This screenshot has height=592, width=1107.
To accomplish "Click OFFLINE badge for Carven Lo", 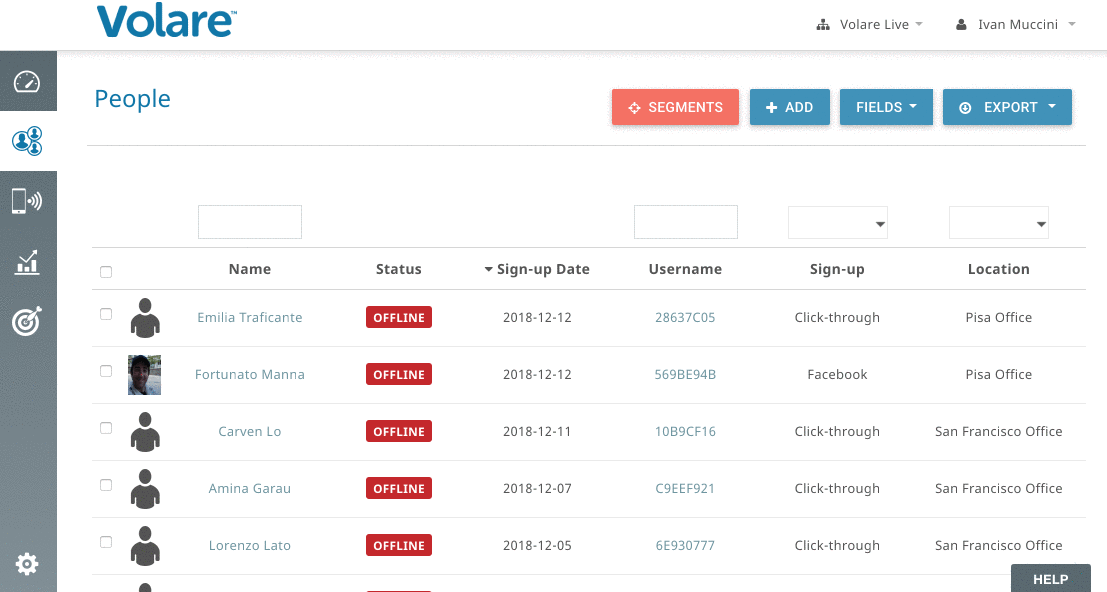I will click(x=399, y=432).
